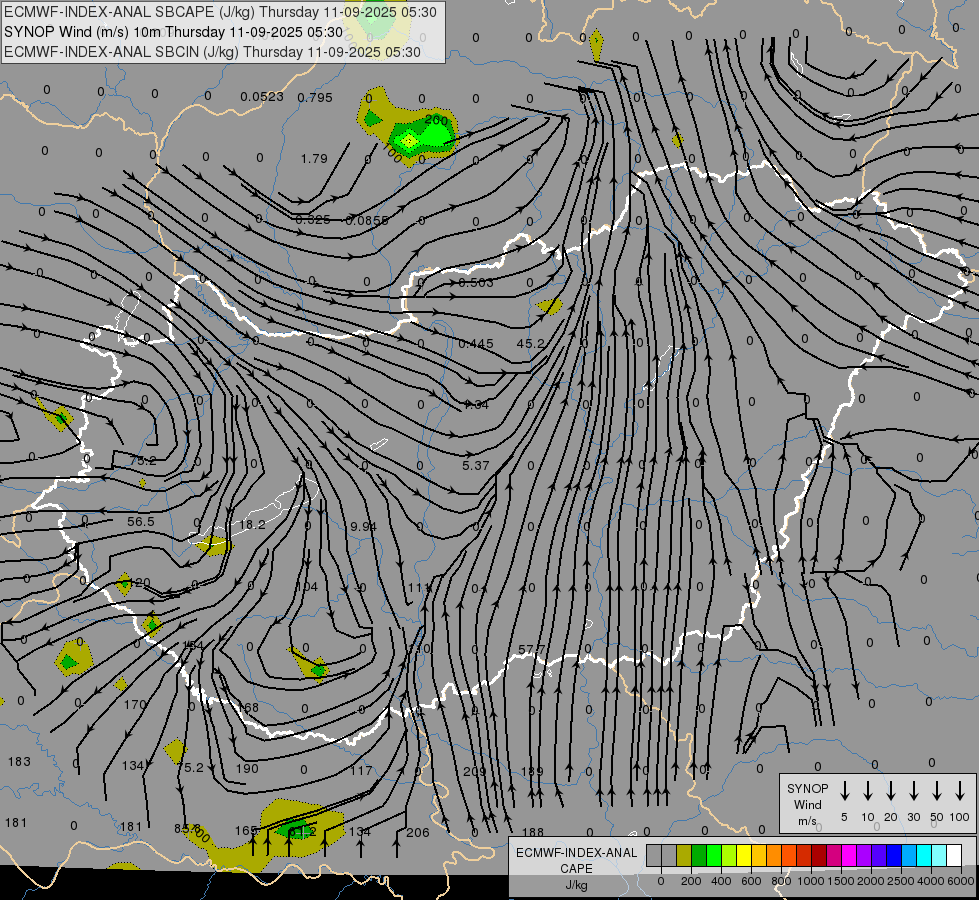Click the map value 165

(x=247, y=831)
